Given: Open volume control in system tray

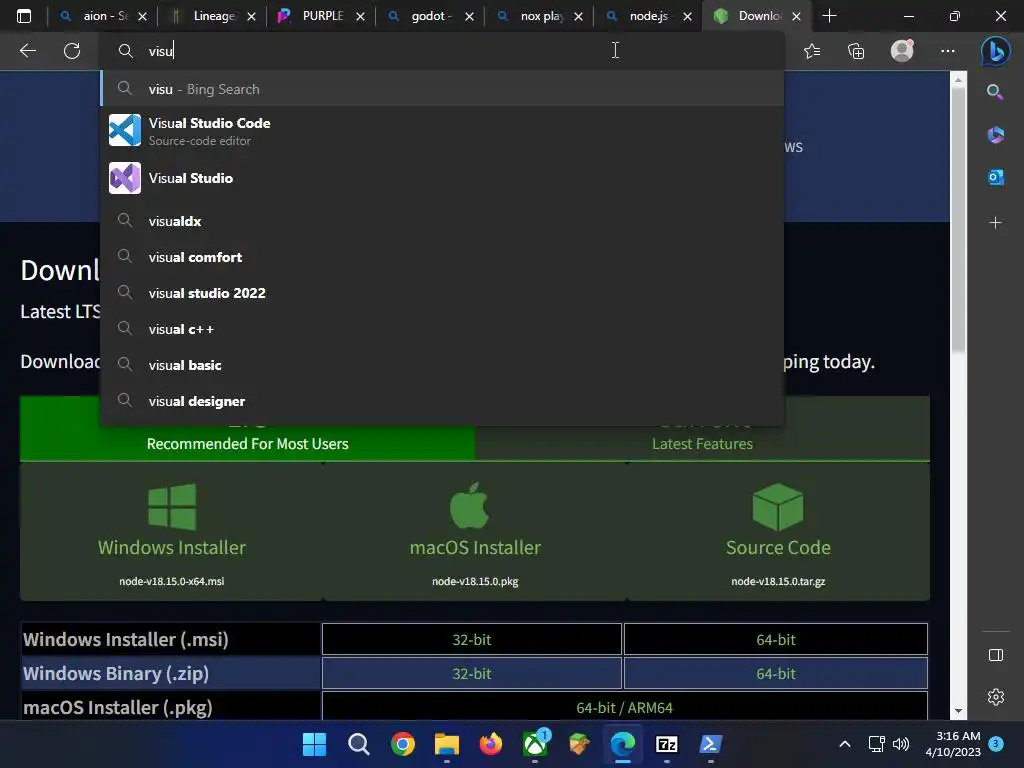Looking at the screenshot, I should coord(901,744).
